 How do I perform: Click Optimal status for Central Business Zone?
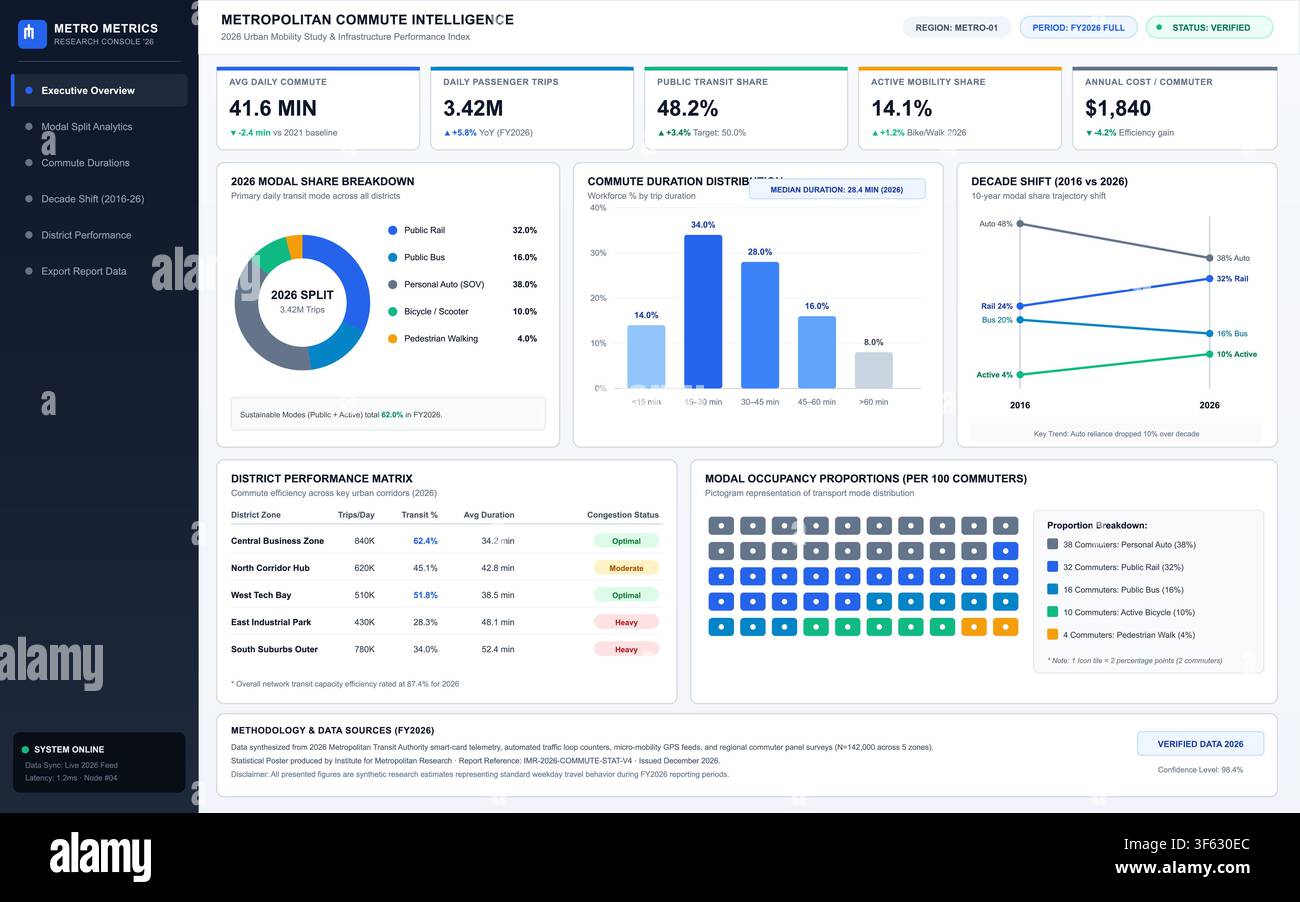click(x=626, y=541)
